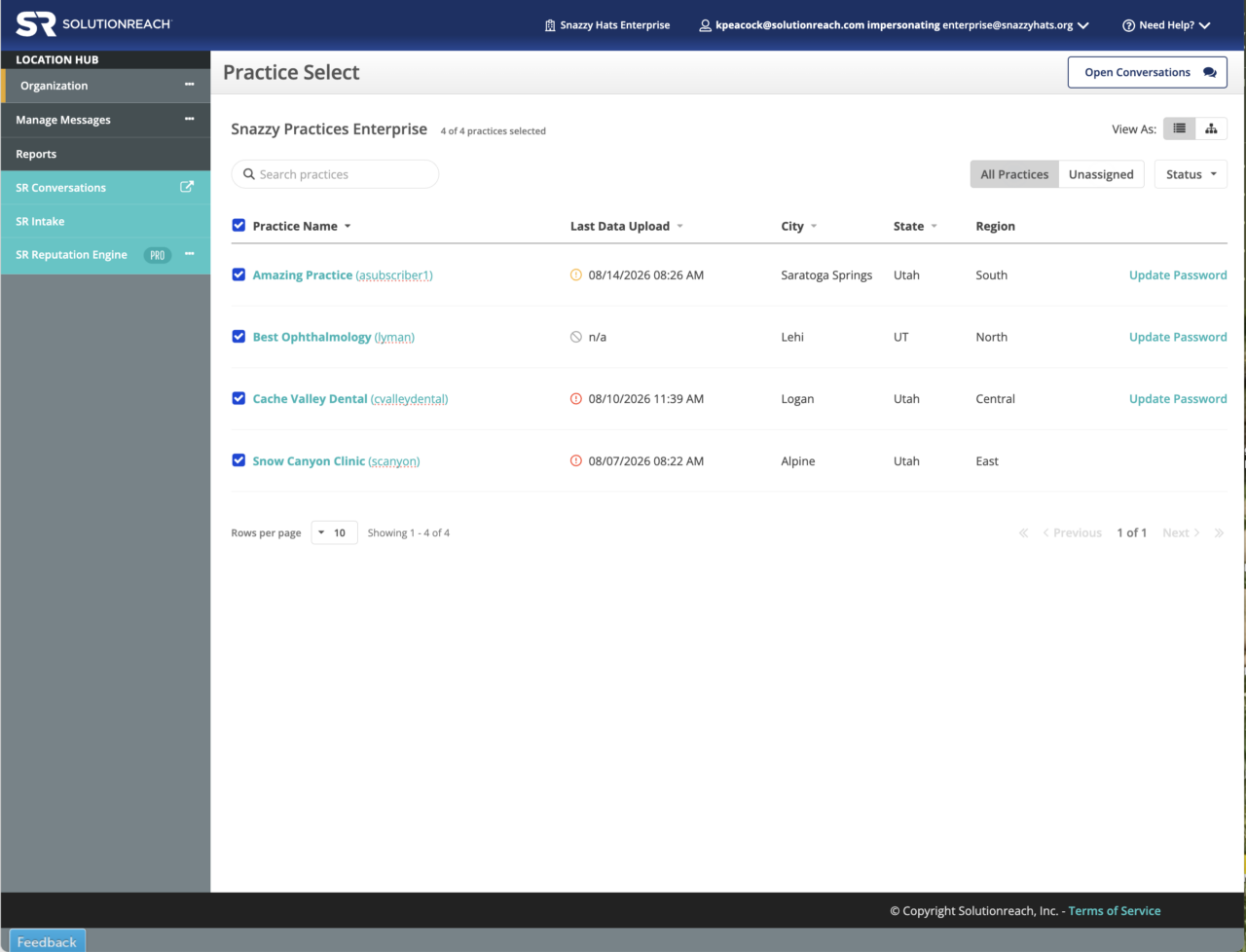
Task: Click the '08/07/2026 08:22 AM' upload date
Action: coord(646,461)
